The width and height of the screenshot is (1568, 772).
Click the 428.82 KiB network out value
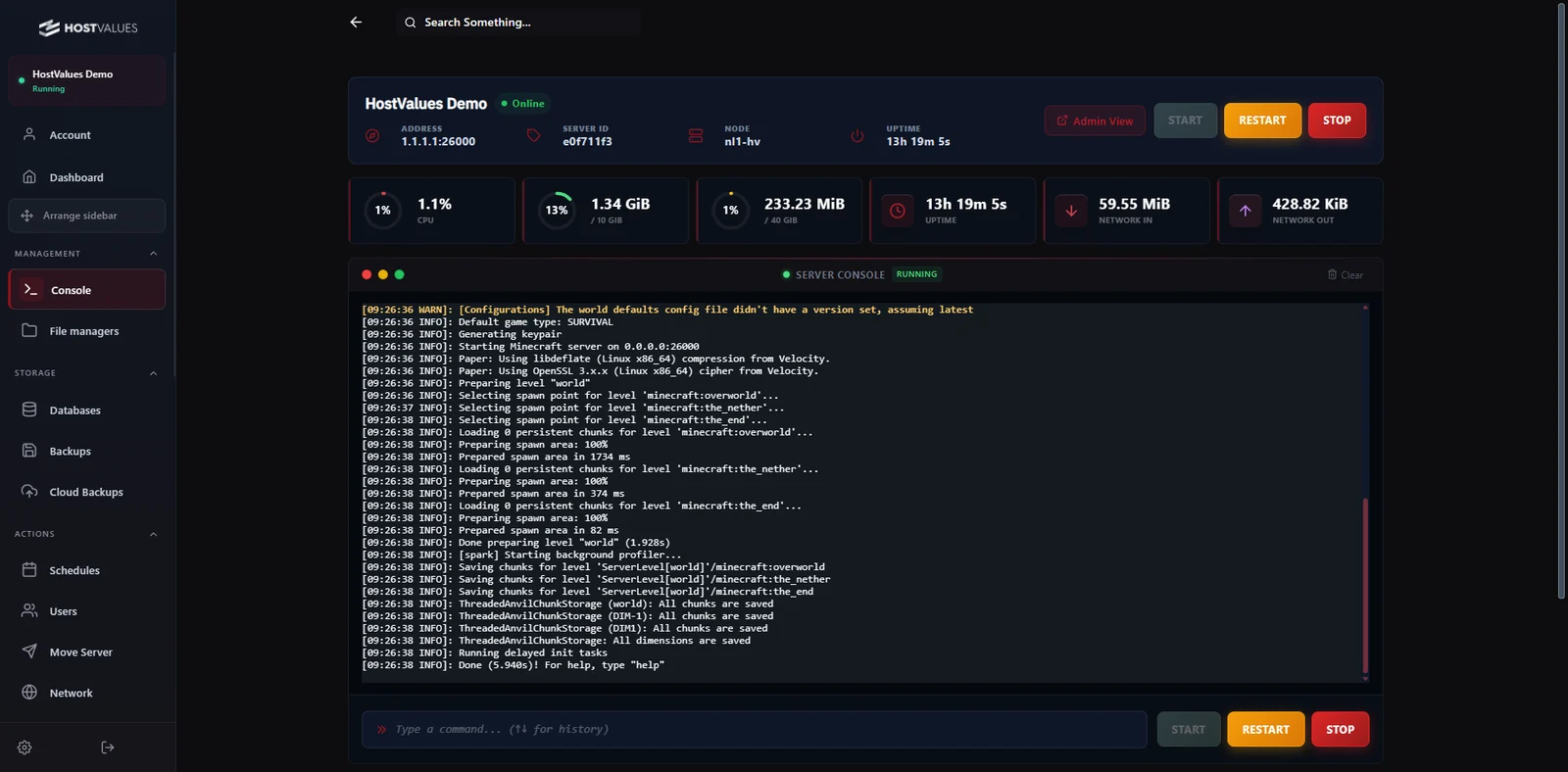1310,204
